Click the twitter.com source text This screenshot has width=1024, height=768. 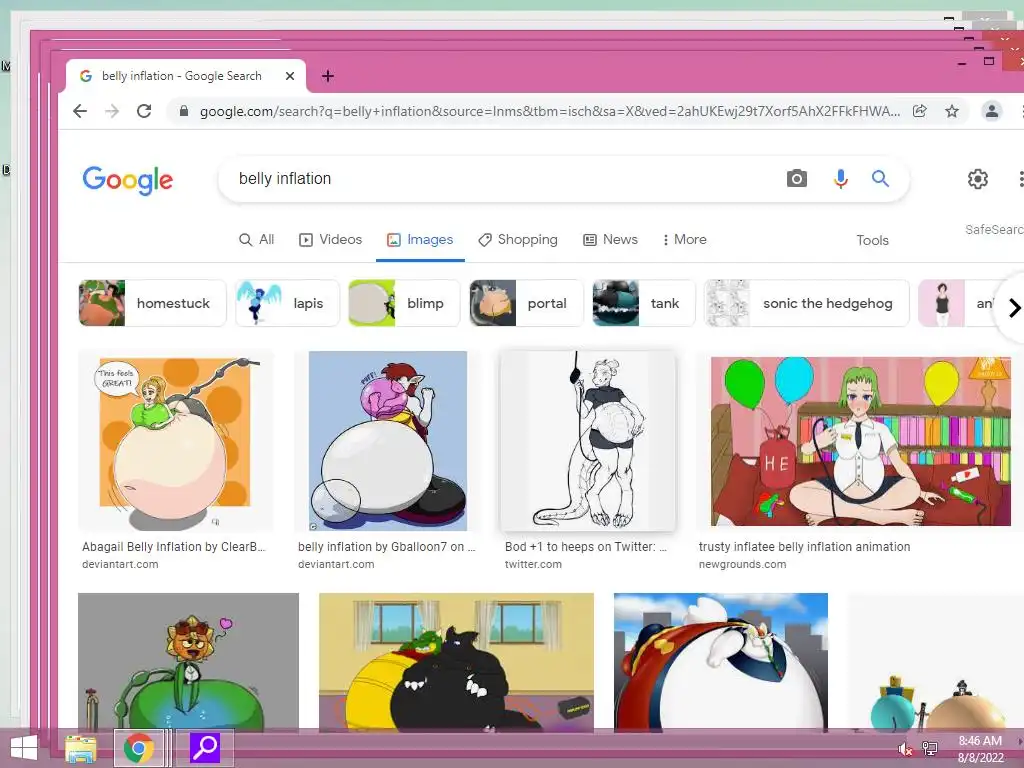tap(533, 564)
